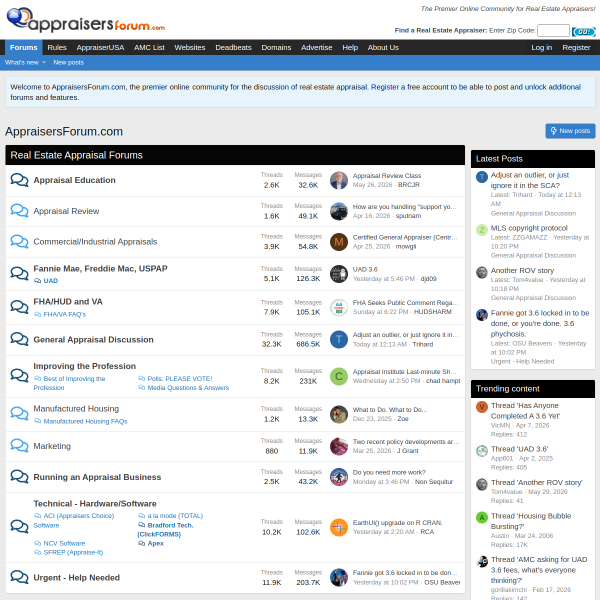The height and width of the screenshot is (600, 600).
Task: Open the A avatar beside Housing Bubble Bursting
Action: pyautogui.click(x=481, y=517)
